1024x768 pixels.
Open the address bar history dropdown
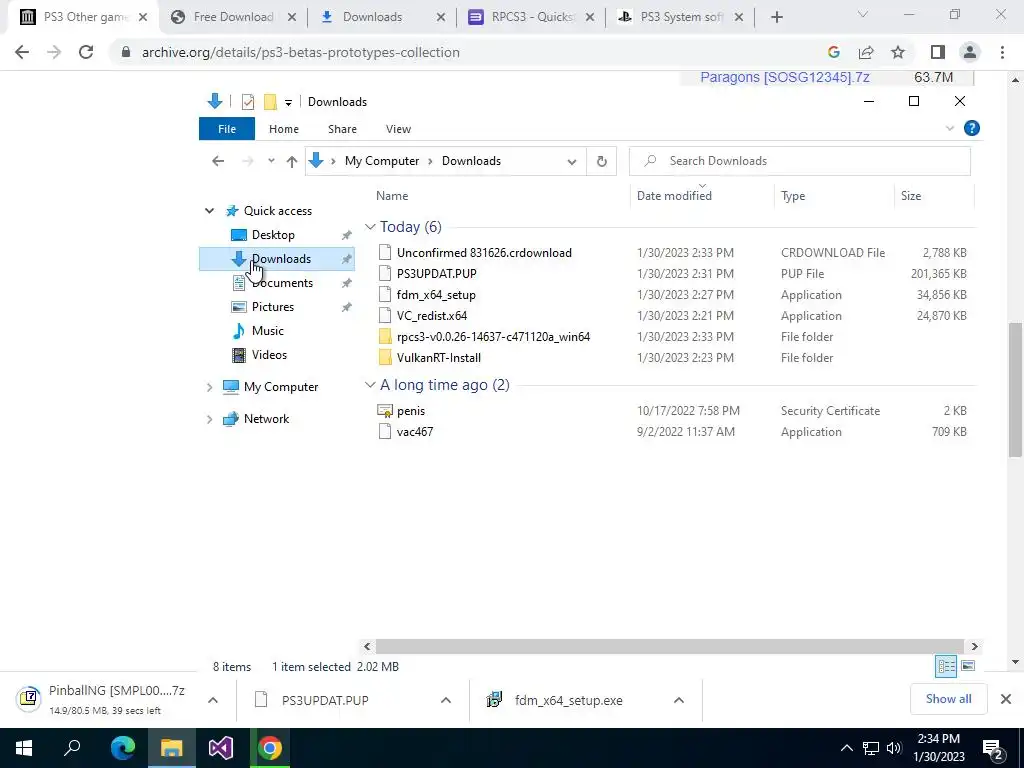pos(571,161)
